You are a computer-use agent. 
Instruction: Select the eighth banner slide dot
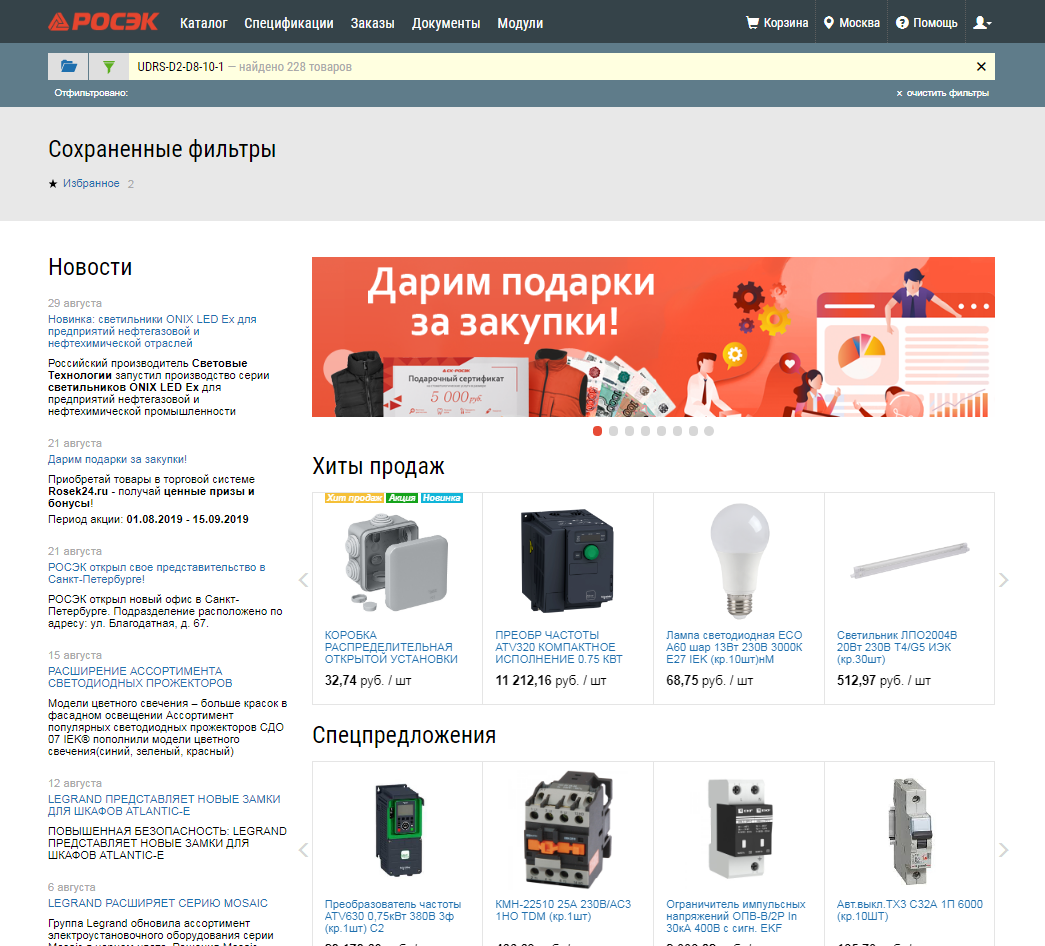[x=709, y=431]
